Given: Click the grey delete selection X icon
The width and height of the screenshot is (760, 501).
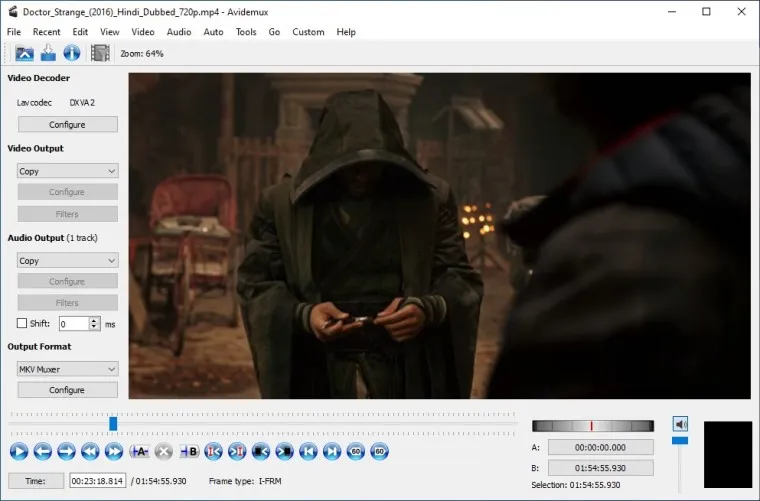Looking at the screenshot, I should 164,452.
